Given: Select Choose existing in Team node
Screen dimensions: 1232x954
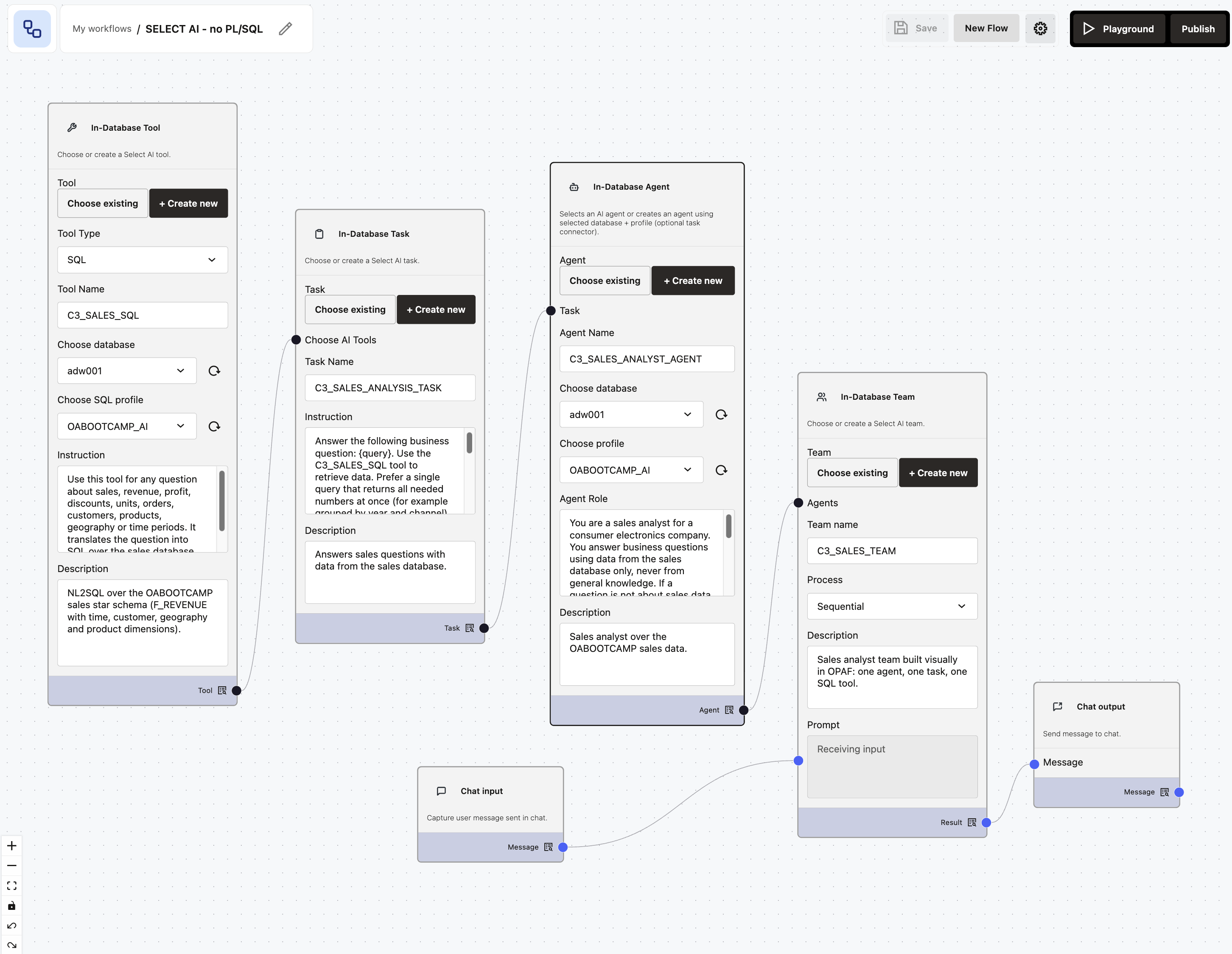Looking at the screenshot, I should [x=852, y=473].
